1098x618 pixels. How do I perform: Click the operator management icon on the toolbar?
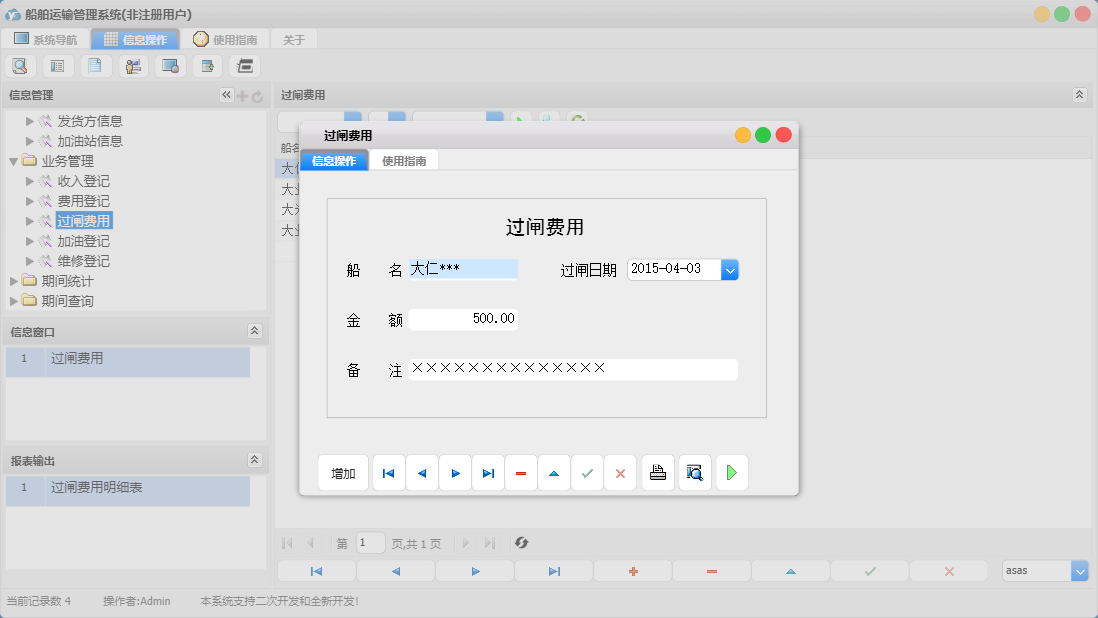[133, 65]
